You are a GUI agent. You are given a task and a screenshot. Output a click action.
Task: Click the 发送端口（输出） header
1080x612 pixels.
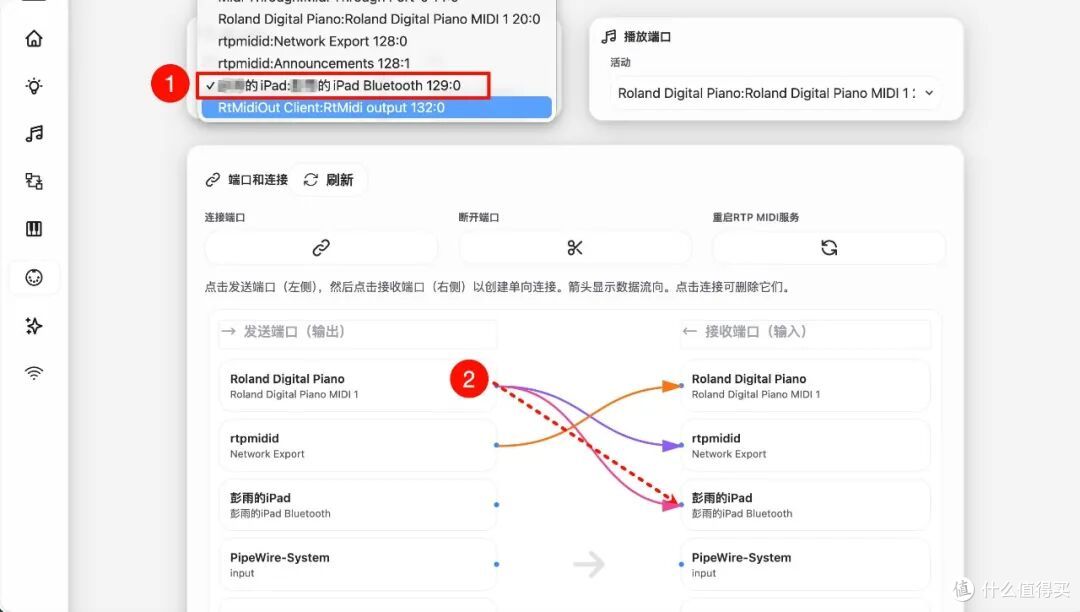[x=357, y=332]
